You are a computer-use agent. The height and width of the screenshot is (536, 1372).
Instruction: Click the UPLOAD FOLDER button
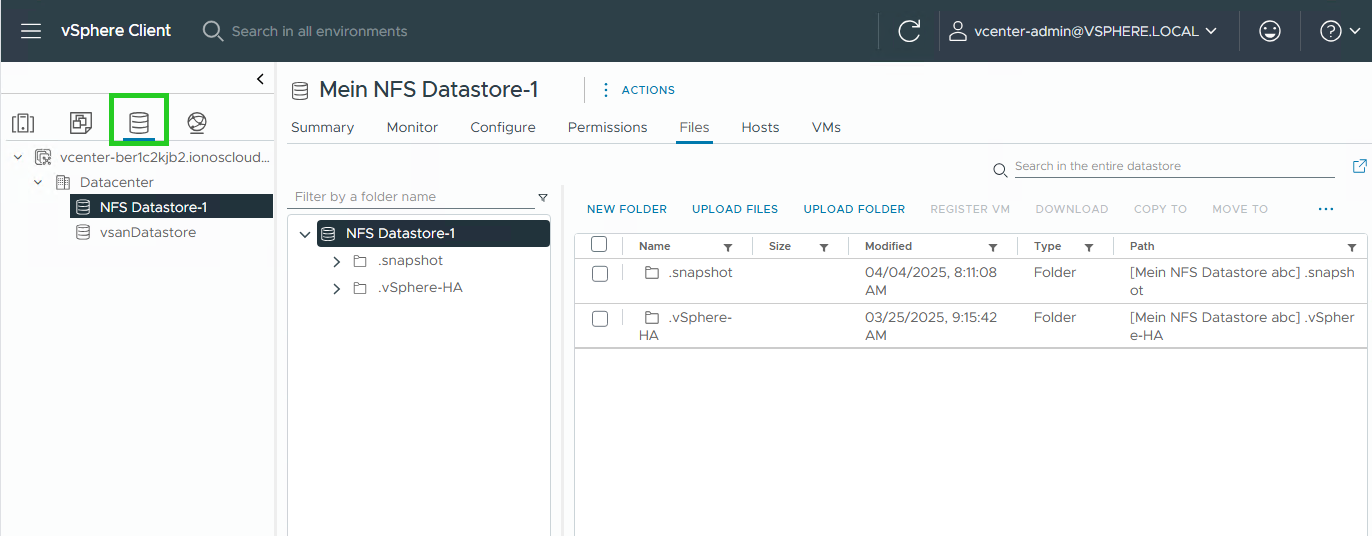click(x=854, y=209)
